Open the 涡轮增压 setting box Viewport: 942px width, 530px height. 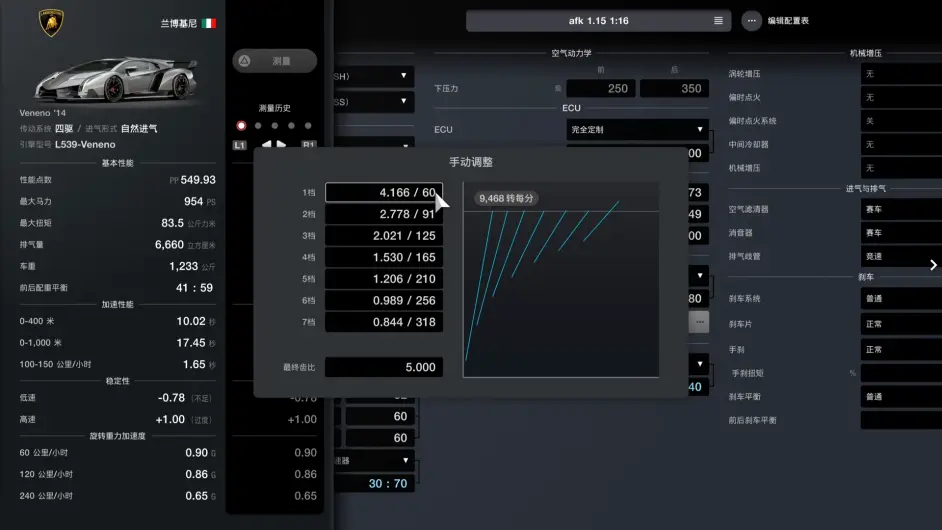click(901, 73)
